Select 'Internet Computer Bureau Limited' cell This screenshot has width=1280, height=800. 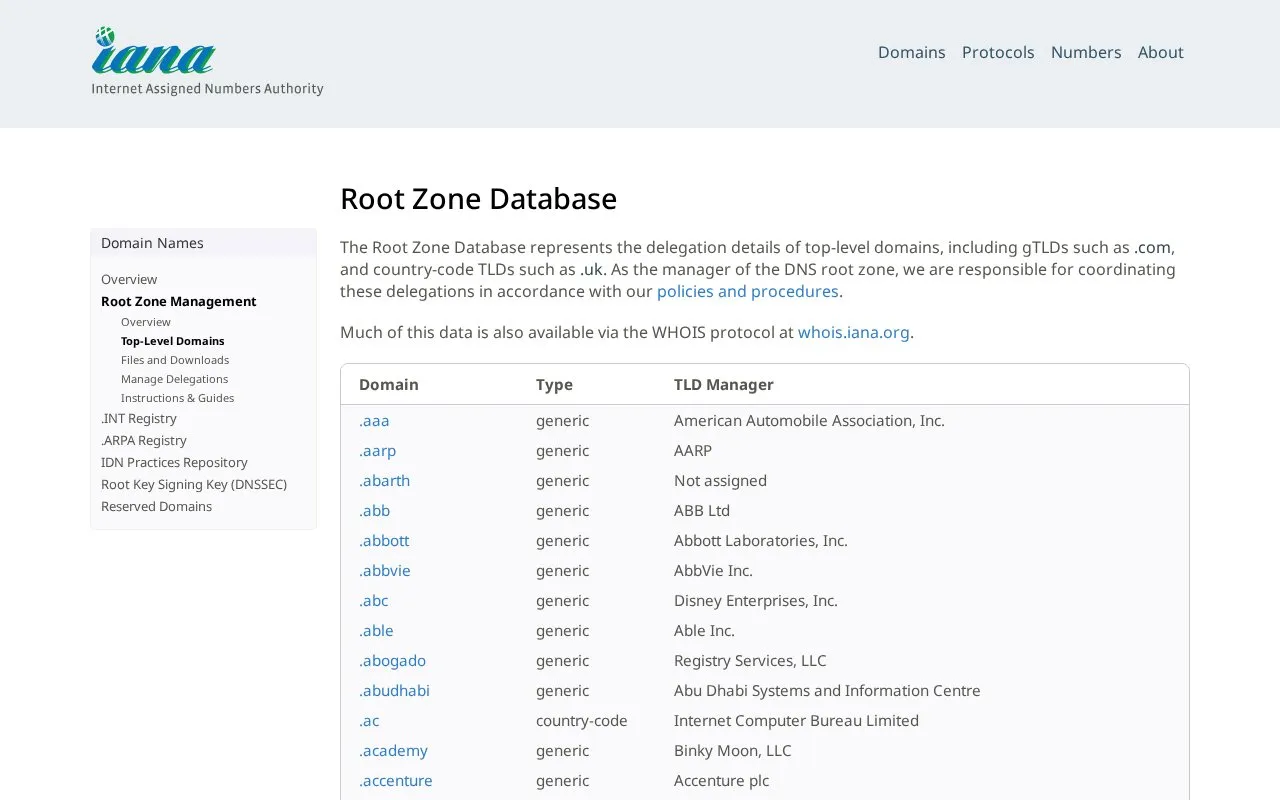[x=796, y=720]
